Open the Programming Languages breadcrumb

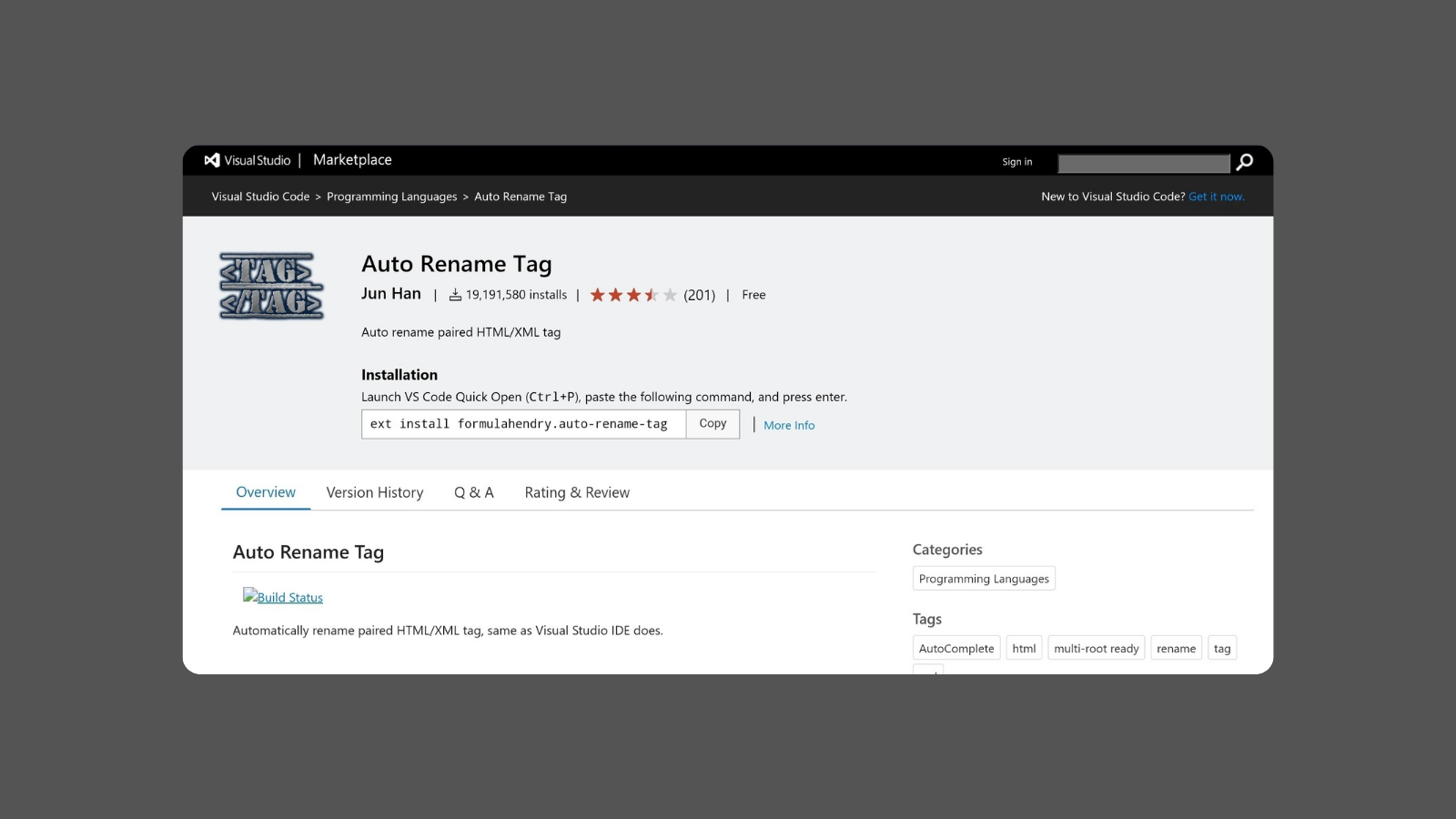click(x=392, y=197)
